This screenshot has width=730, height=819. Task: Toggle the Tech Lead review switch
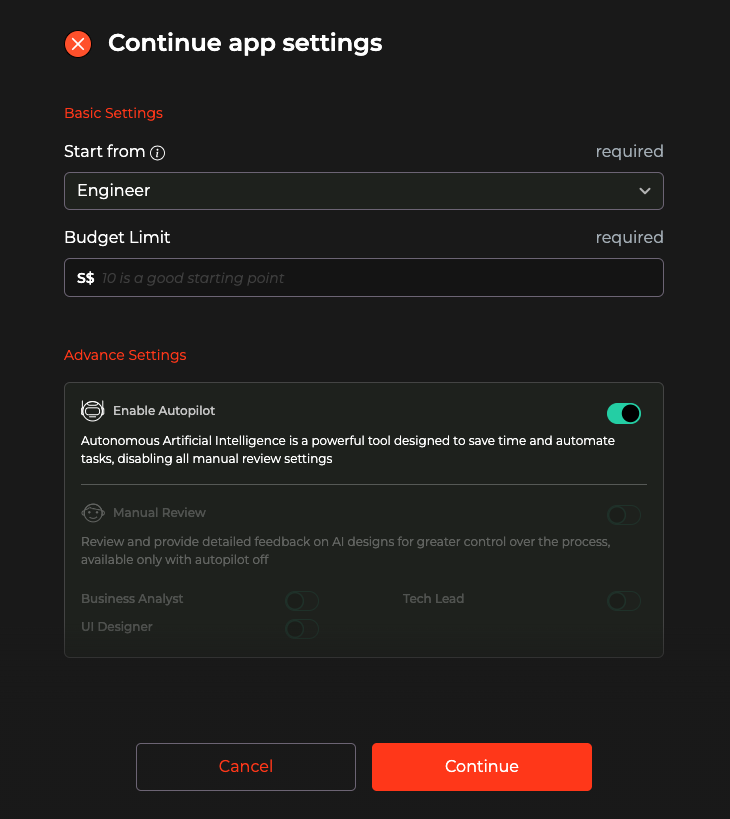(623, 601)
